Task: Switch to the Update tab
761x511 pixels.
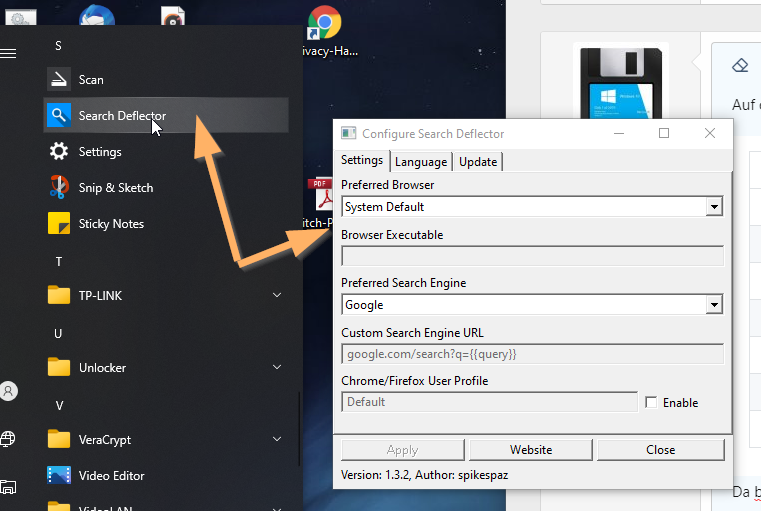Action: coord(478,162)
